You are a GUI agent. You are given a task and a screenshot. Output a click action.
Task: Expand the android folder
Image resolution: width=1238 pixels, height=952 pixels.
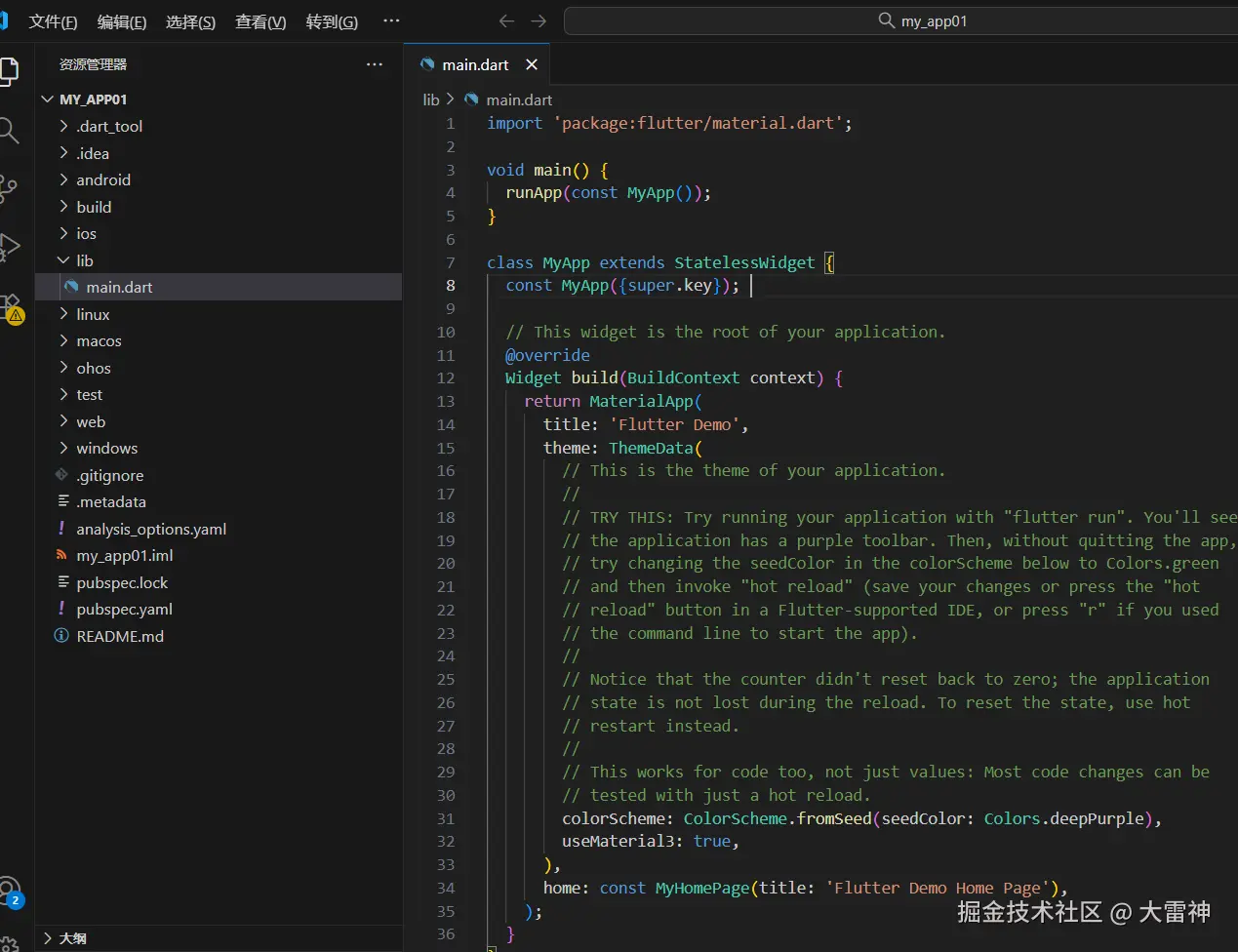click(103, 180)
